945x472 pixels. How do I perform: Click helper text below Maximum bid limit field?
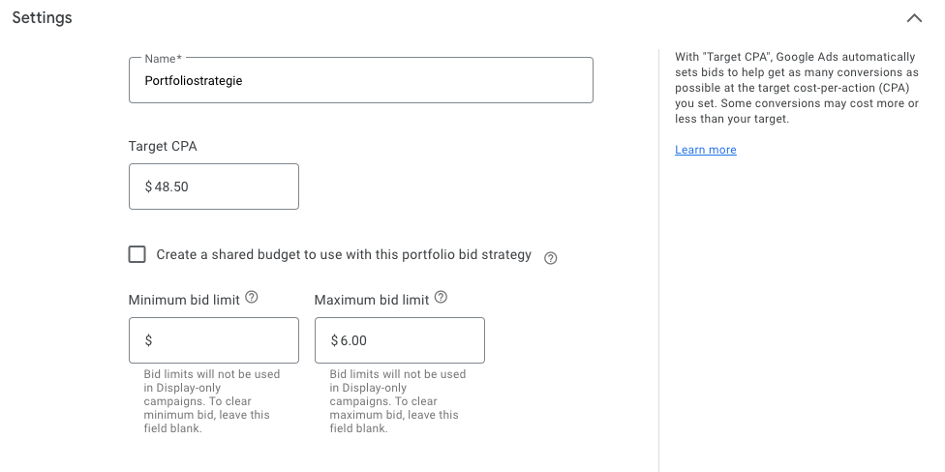[x=397, y=401]
